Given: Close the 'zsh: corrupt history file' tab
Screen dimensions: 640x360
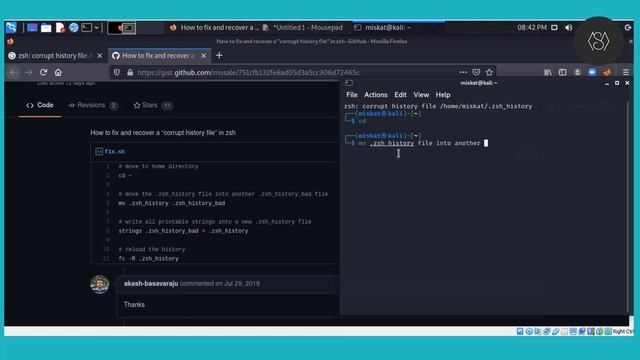Looking at the screenshot, I should pyautogui.click(x=100, y=56).
